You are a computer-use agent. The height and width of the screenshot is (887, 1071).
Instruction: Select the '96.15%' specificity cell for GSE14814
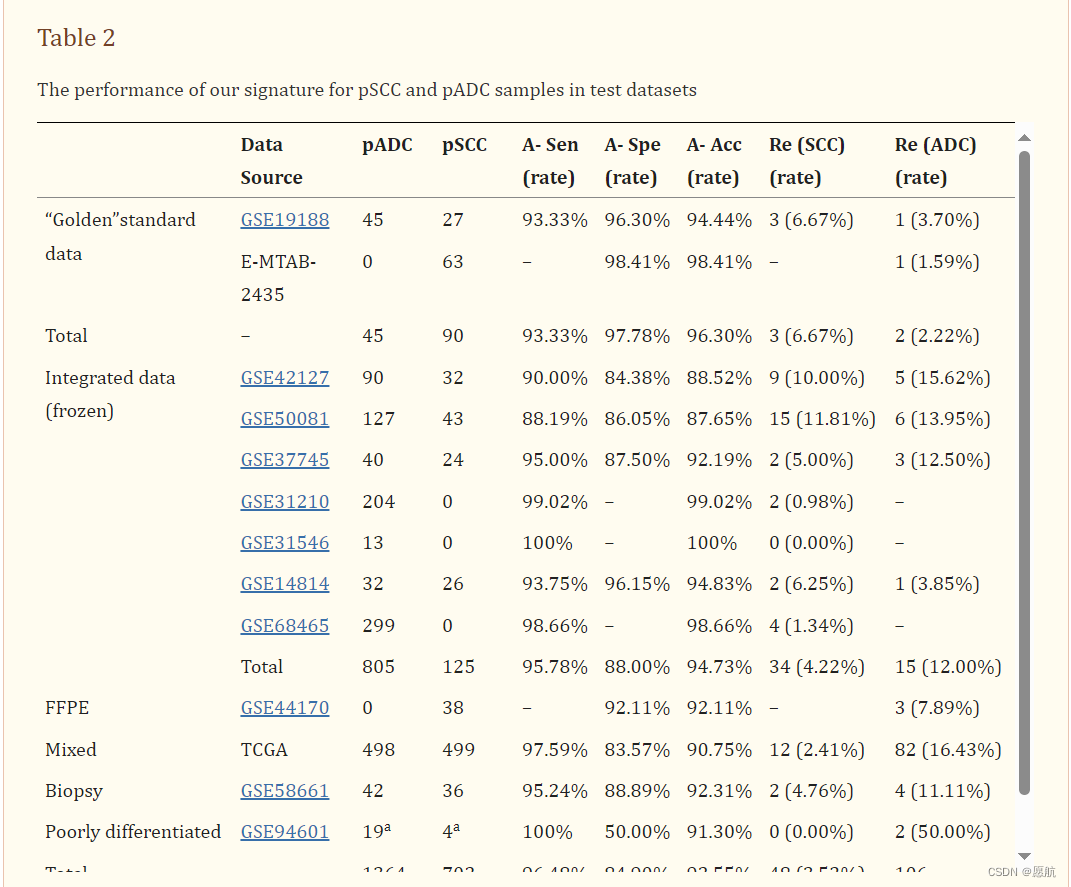637,584
